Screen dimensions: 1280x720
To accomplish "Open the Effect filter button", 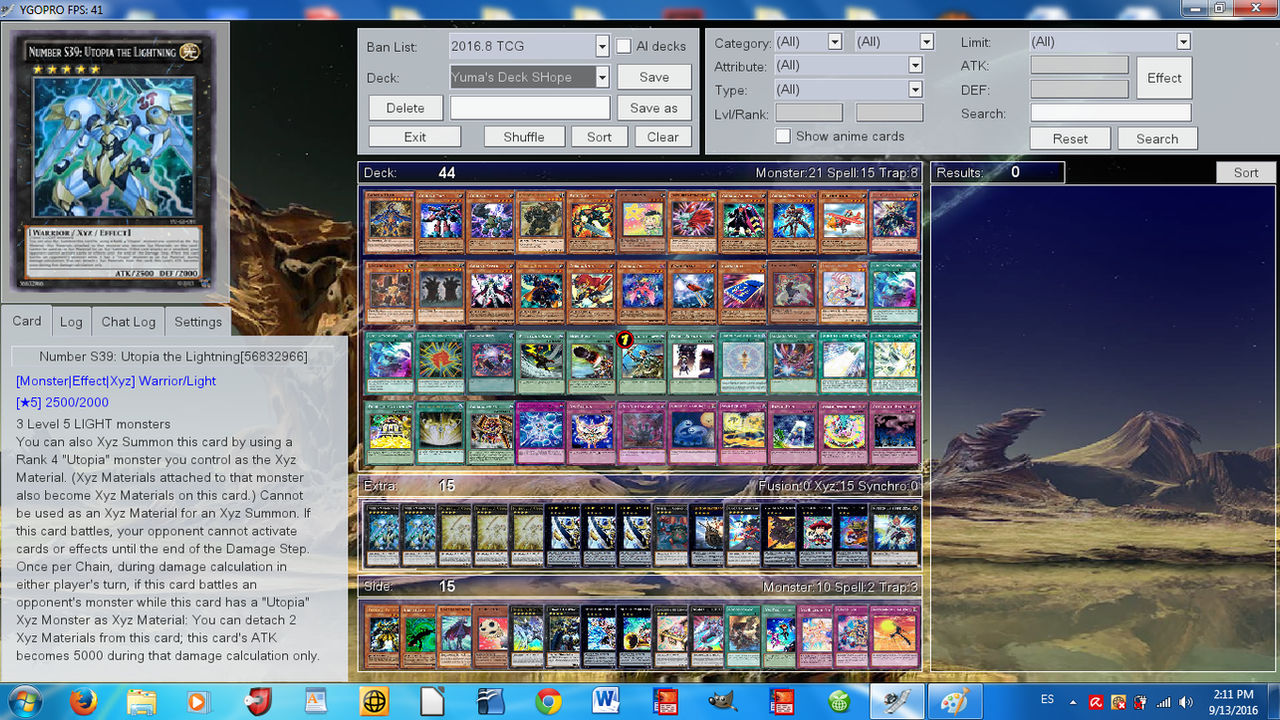I will (1164, 78).
